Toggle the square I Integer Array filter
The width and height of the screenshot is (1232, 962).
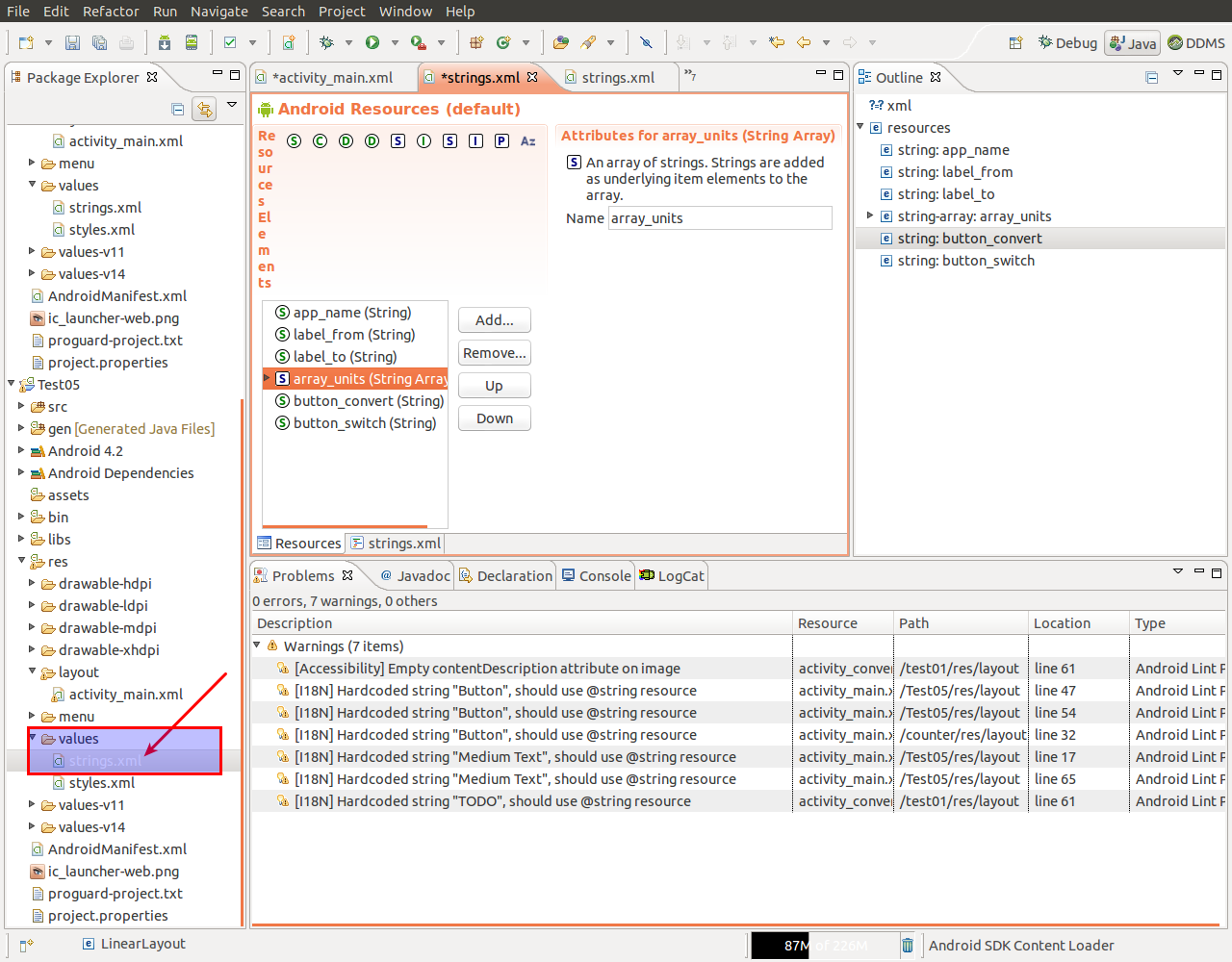(x=476, y=141)
